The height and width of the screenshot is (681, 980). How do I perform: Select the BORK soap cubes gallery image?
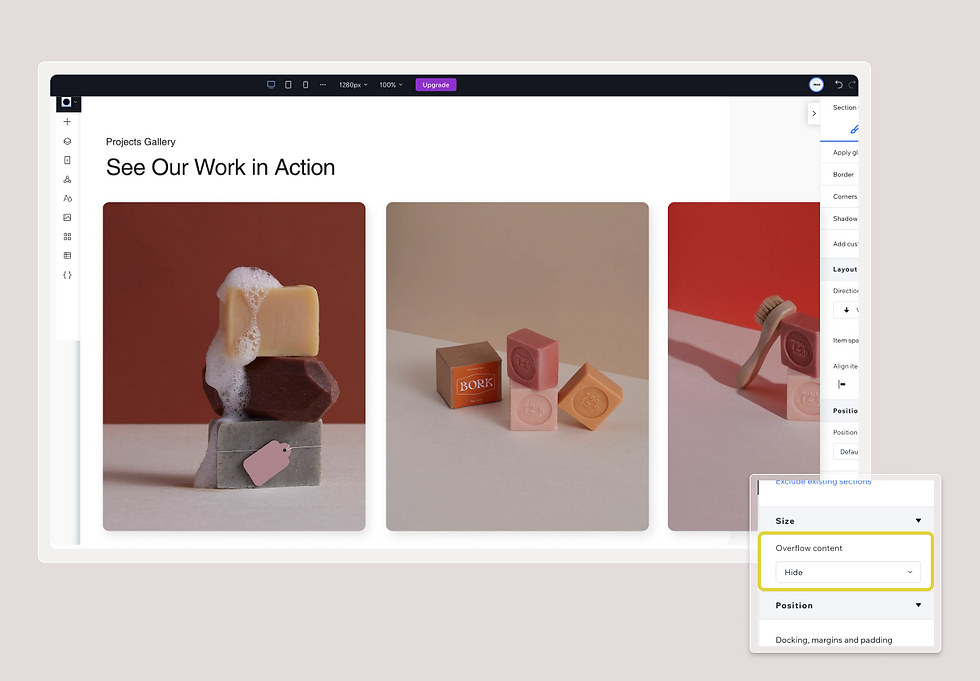coord(518,367)
